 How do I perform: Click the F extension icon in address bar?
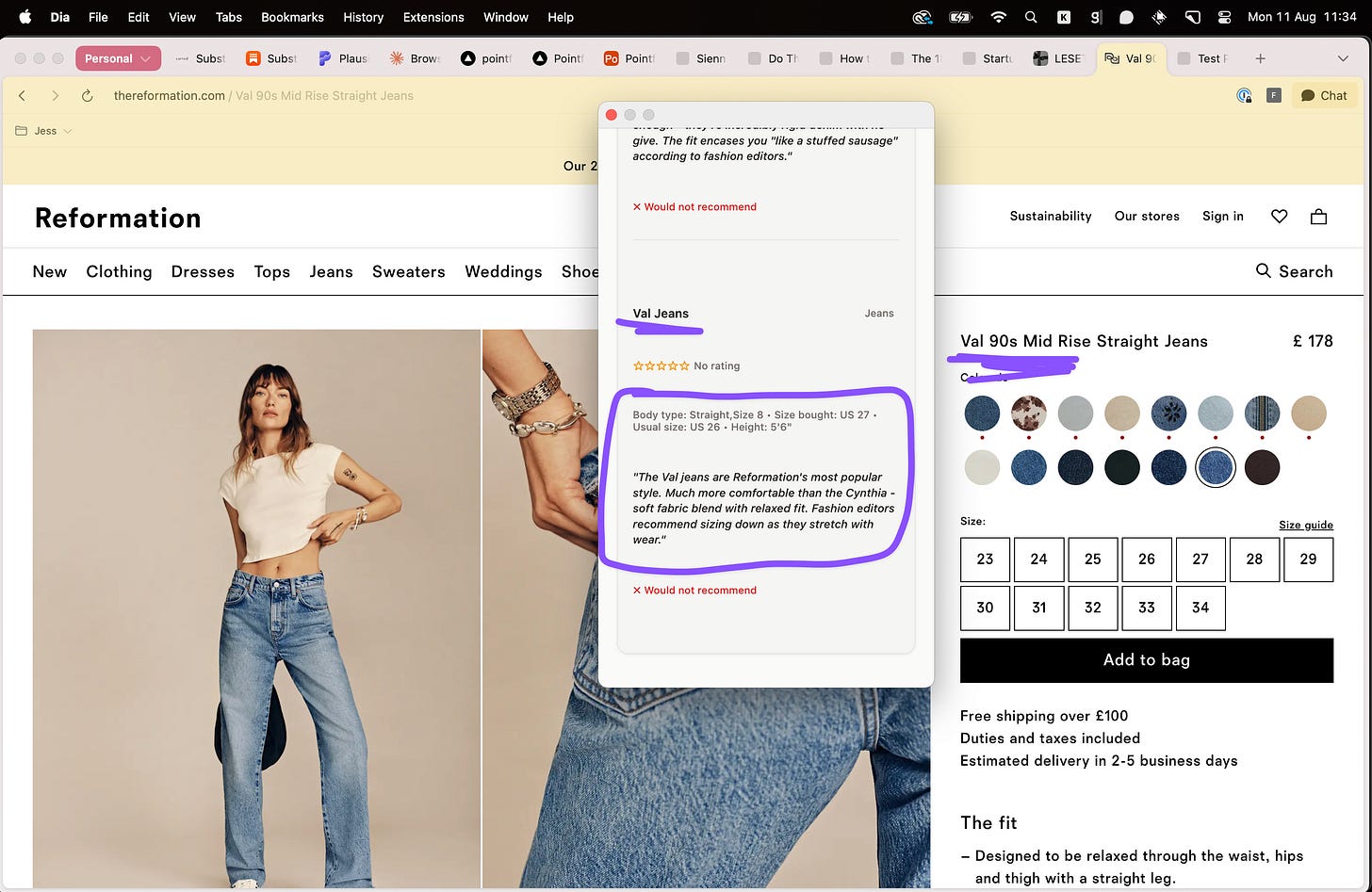1273,95
